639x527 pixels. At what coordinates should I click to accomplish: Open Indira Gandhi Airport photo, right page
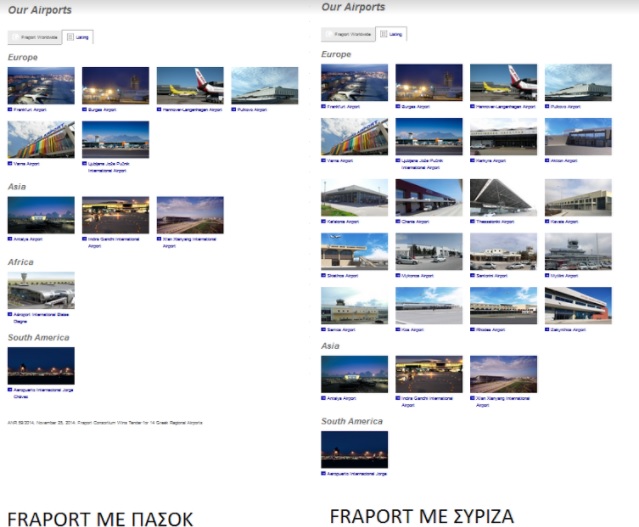[429, 374]
